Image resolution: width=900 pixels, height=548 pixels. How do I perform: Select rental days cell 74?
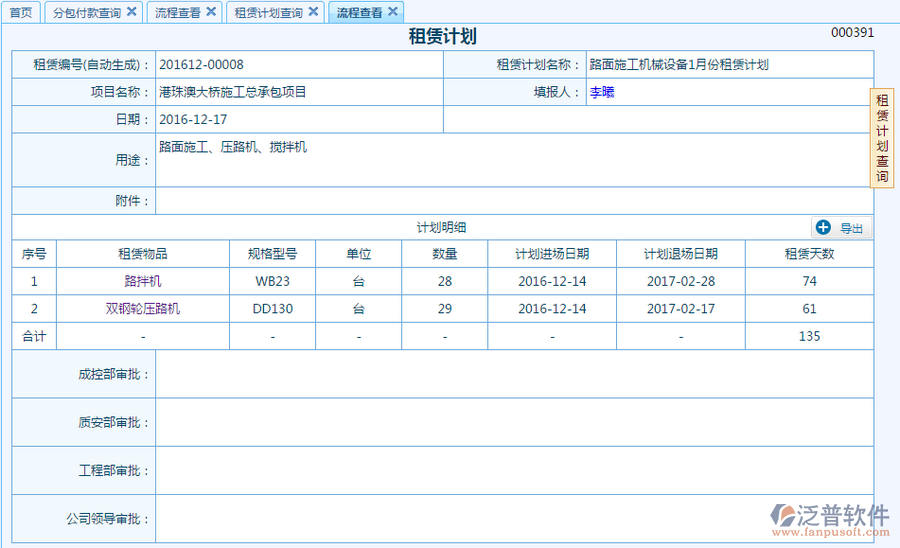[809, 281]
